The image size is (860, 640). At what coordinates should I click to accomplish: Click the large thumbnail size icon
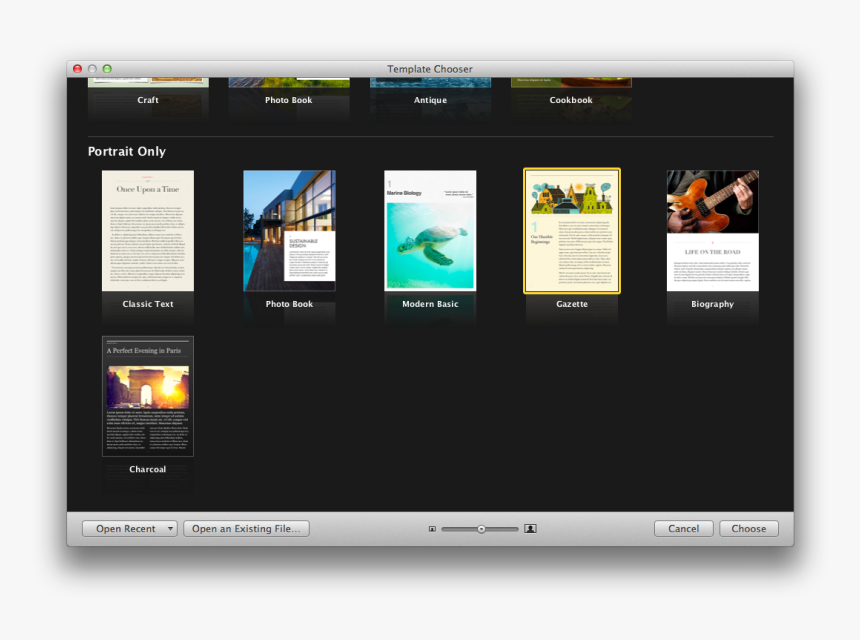[x=530, y=528]
